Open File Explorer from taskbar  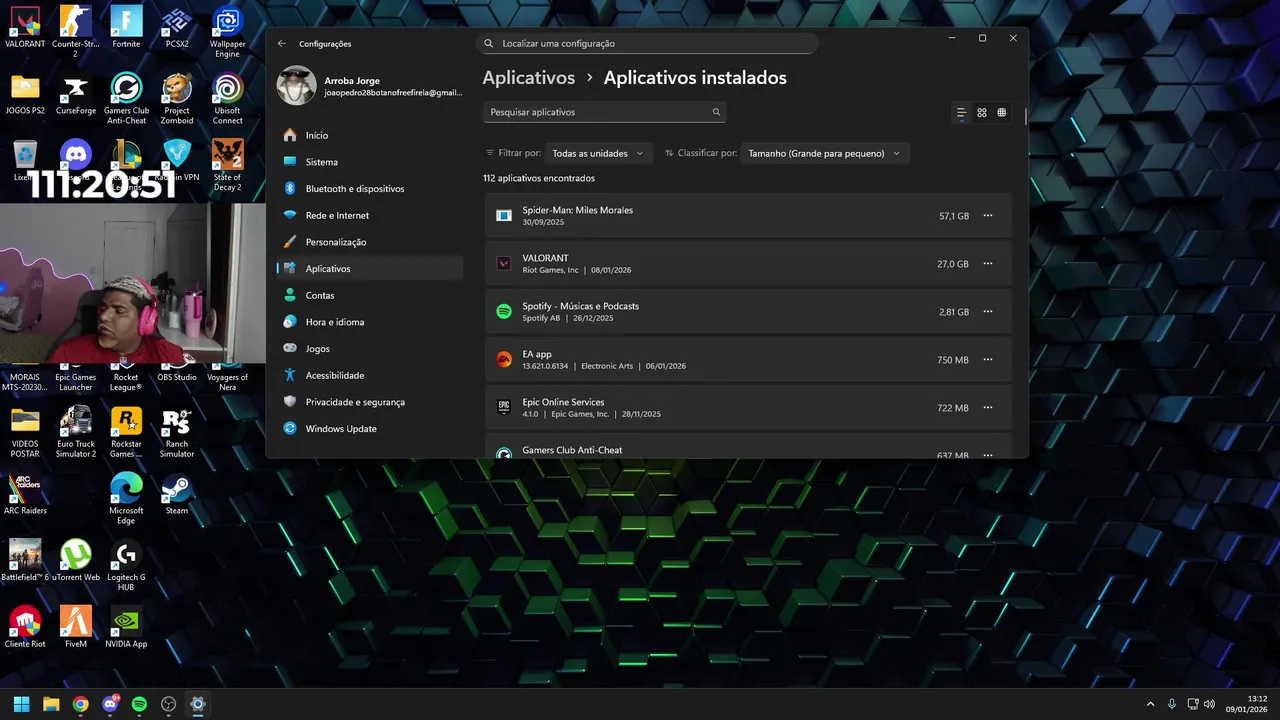[51, 704]
